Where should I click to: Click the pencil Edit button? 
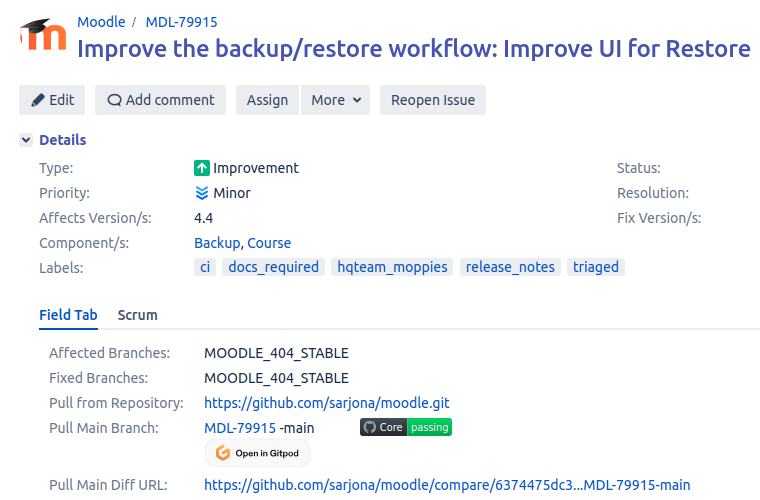(x=52, y=100)
